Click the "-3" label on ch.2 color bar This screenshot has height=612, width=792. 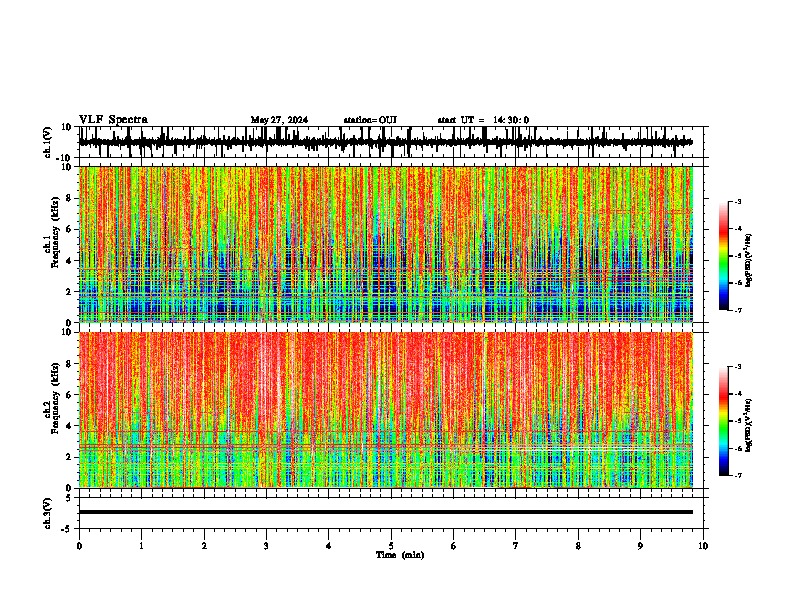click(737, 367)
